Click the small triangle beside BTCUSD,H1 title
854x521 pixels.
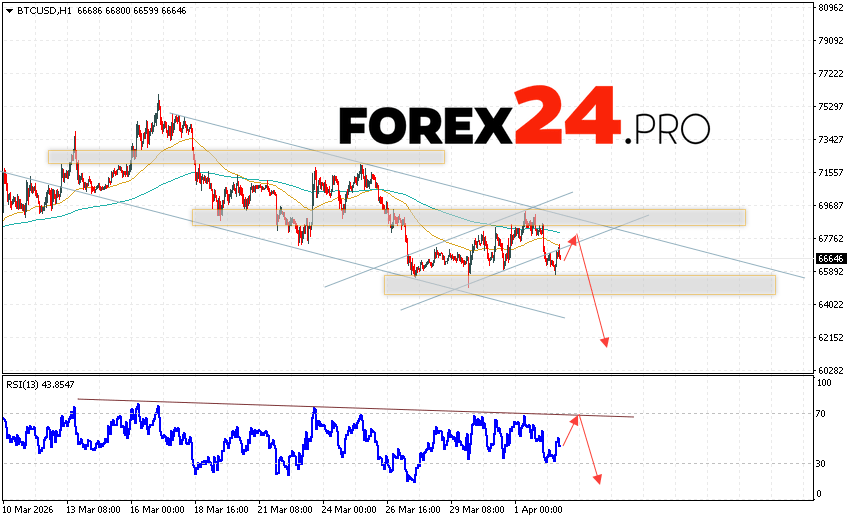(7, 8)
